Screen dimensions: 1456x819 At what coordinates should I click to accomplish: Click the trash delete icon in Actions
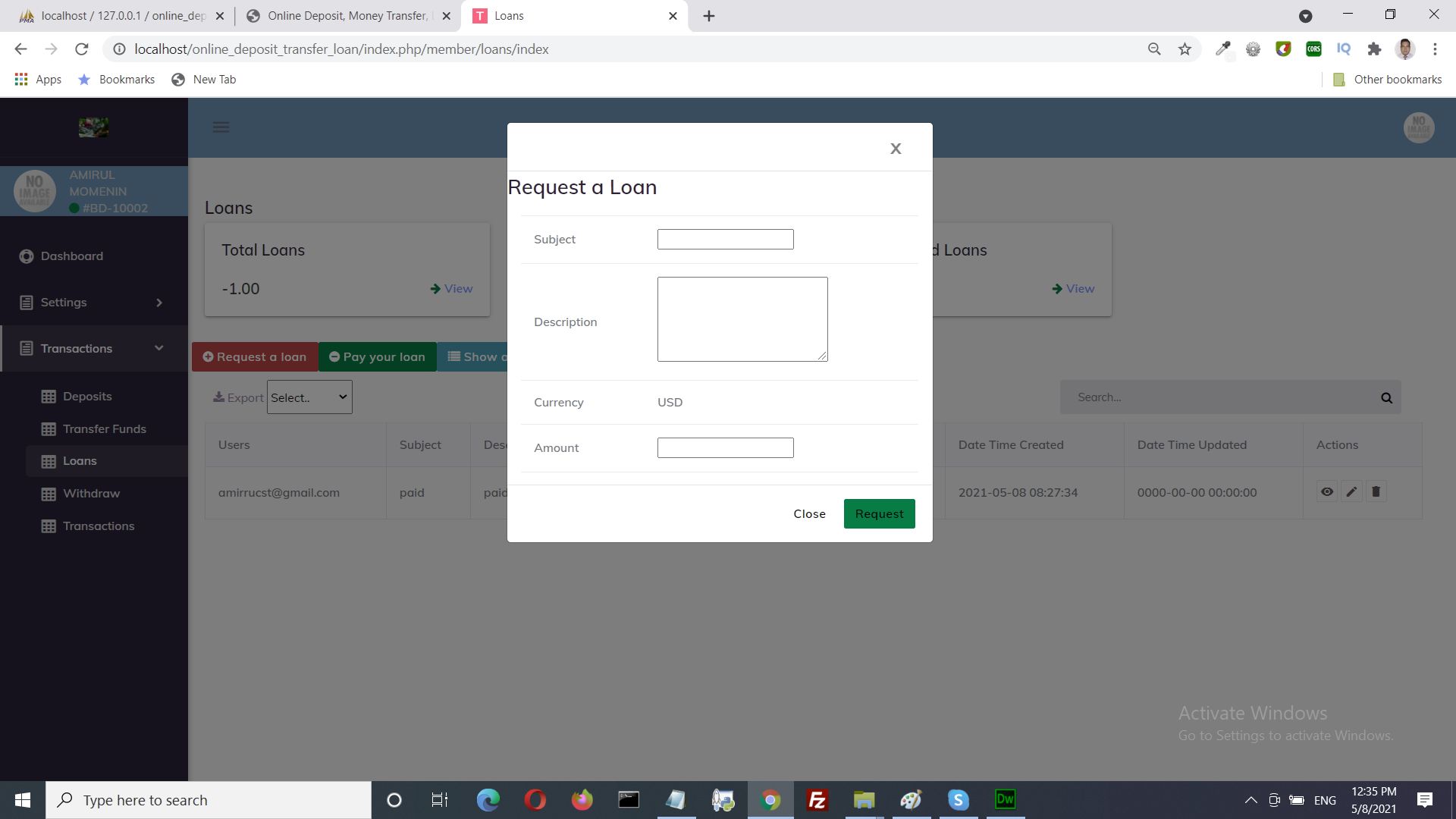(1376, 492)
